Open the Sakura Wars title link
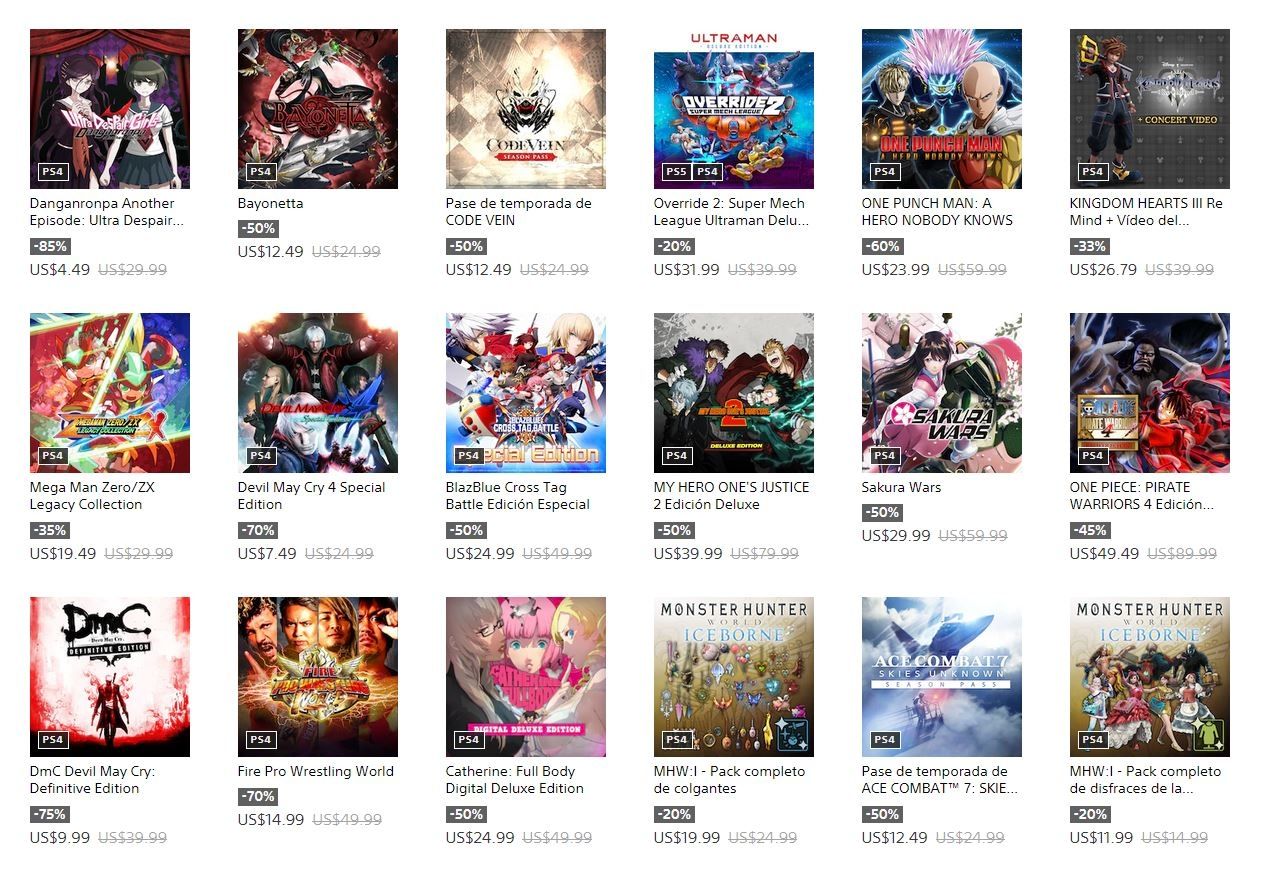1263x872 pixels. (x=901, y=488)
